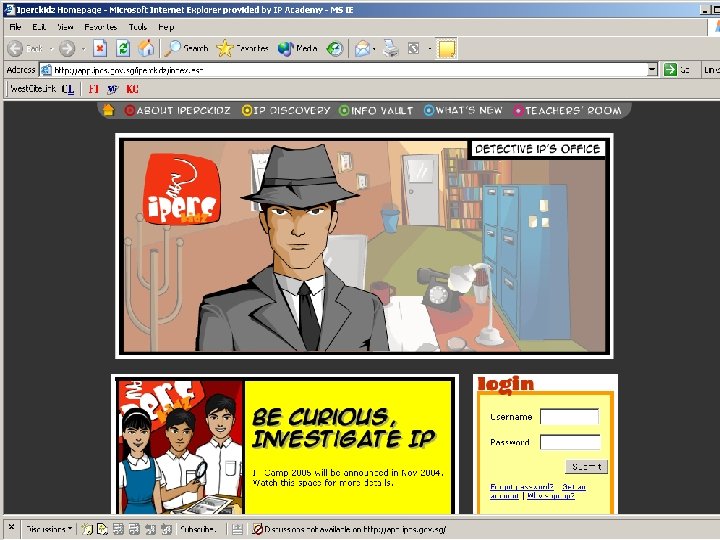The image size is (720, 540).
Task: Click the Password input field
Action: [x=570, y=442]
